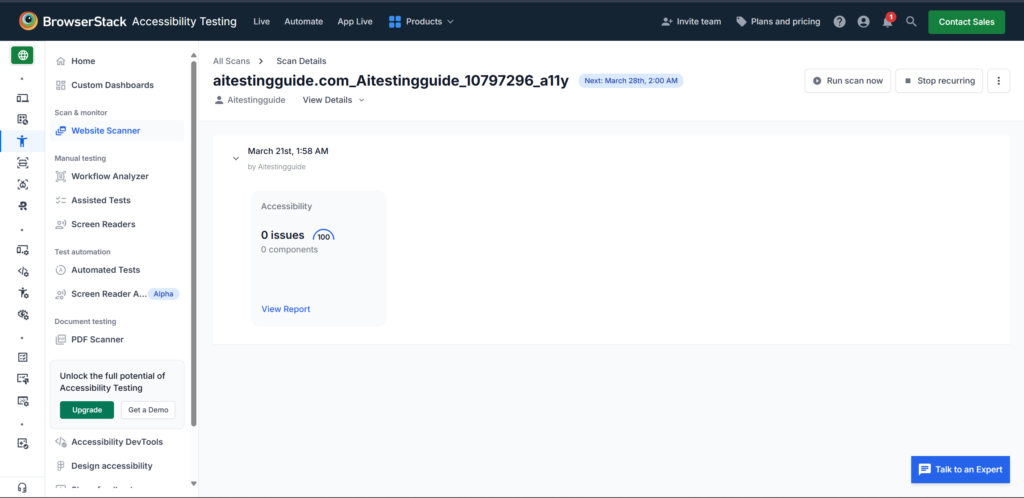Click the Invite team person-plus icon

(x=667, y=22)
